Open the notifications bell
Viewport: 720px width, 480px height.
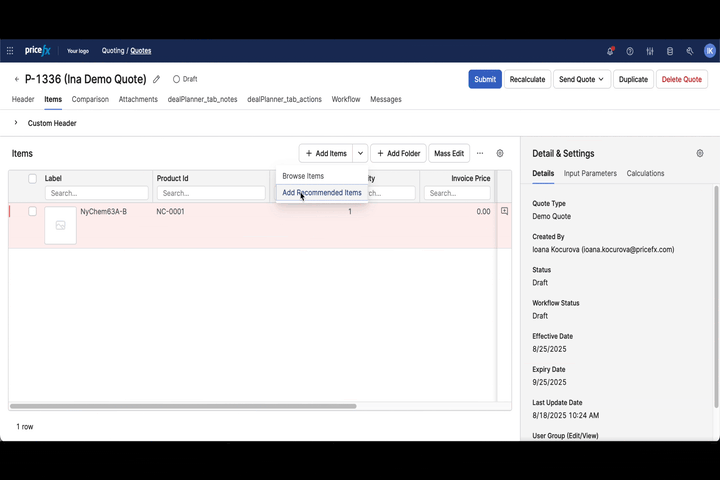pyautogui.click(x=610, y=51)
